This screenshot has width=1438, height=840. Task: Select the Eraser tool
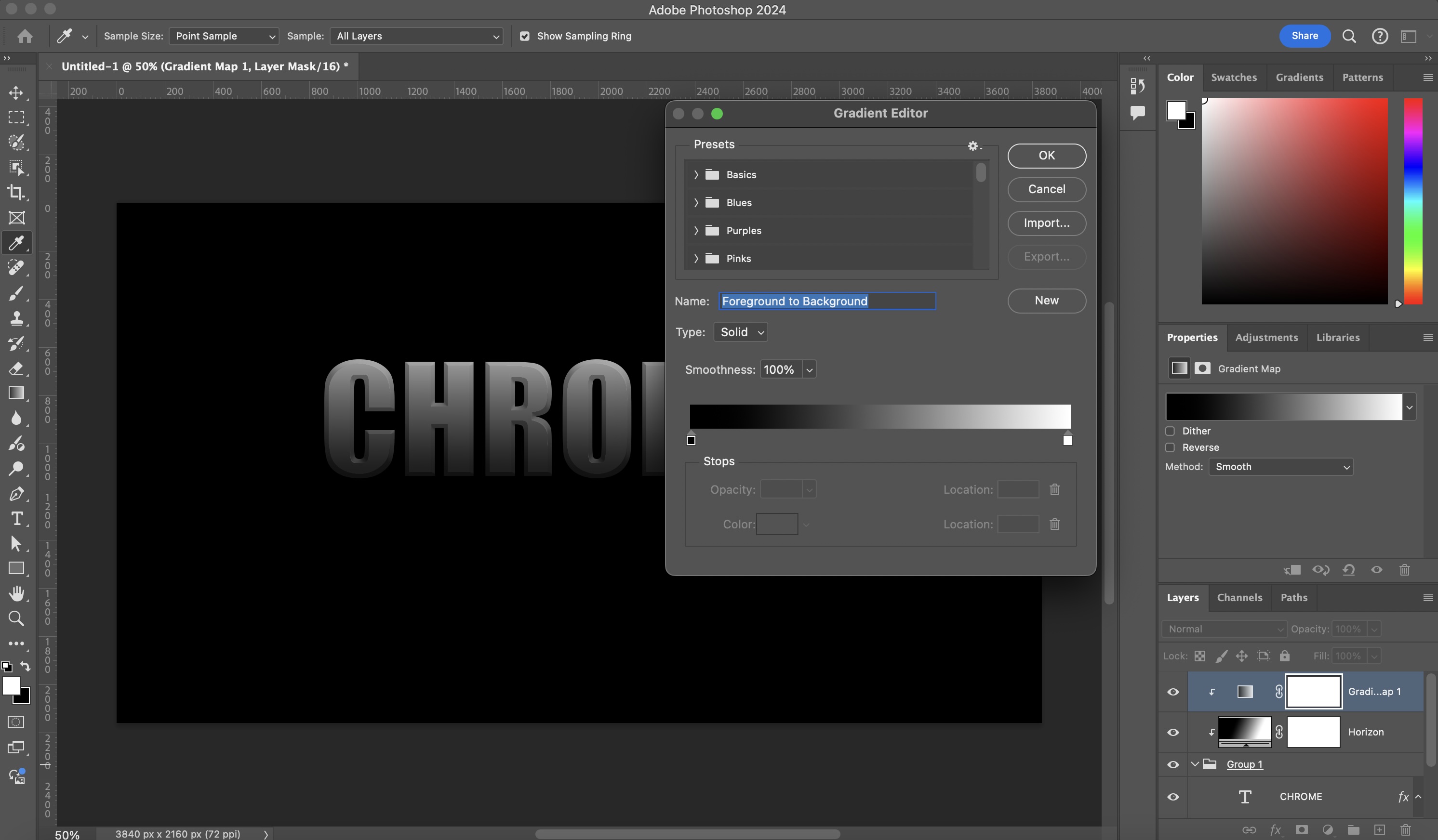pos(16,368)
